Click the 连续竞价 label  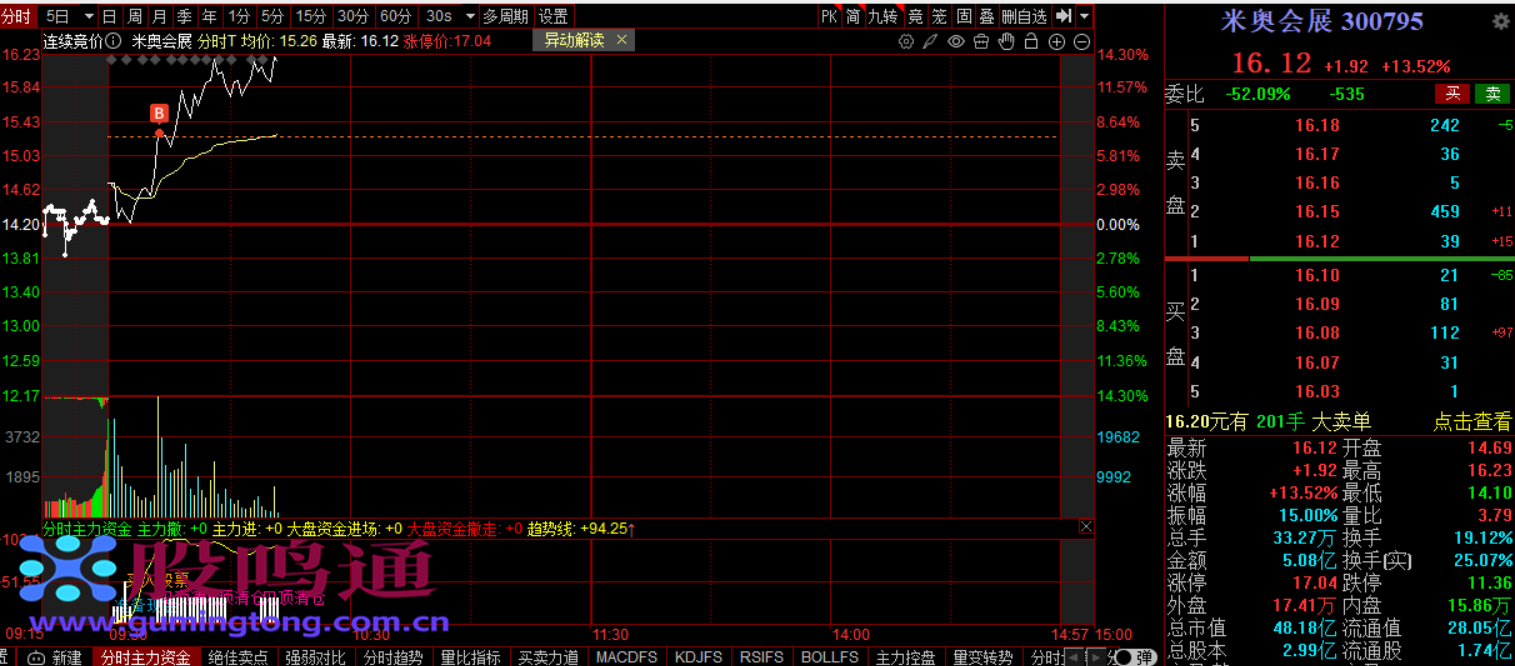coord(73,41)
